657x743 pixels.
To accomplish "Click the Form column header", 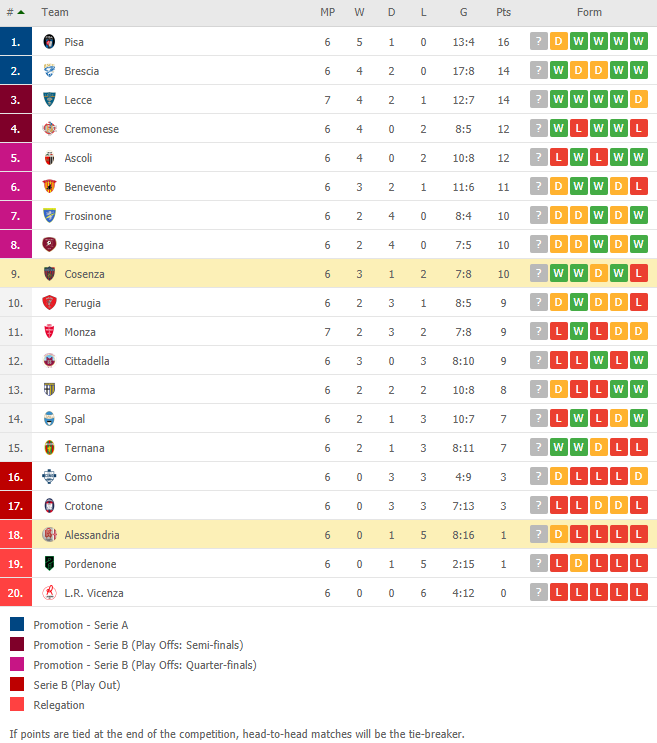I will coord(589,12).
